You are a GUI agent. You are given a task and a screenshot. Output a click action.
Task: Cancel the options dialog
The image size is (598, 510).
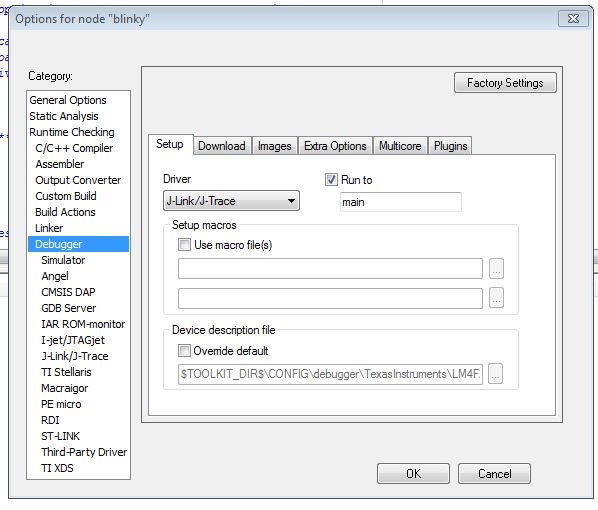(x=494, y=473)
